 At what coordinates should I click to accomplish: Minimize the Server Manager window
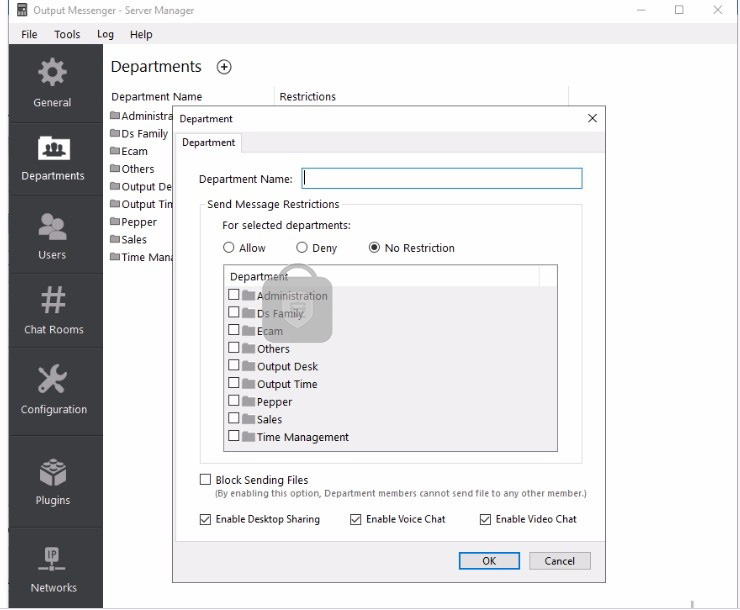click(x=641, y=10)
